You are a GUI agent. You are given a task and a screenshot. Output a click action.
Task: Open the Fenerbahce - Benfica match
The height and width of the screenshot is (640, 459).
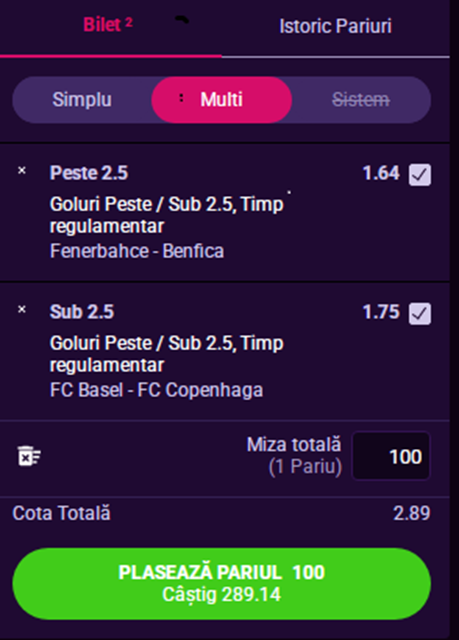pos(137,251)
